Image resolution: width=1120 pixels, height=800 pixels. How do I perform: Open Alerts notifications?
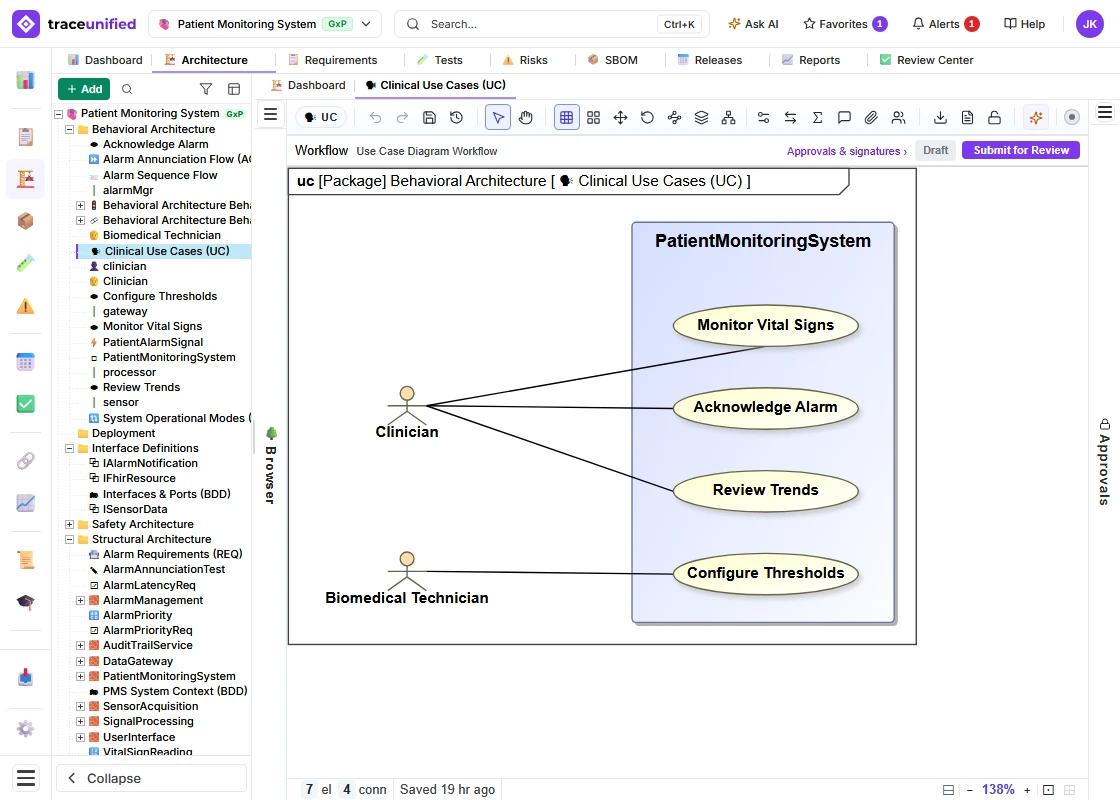point(946,24)
